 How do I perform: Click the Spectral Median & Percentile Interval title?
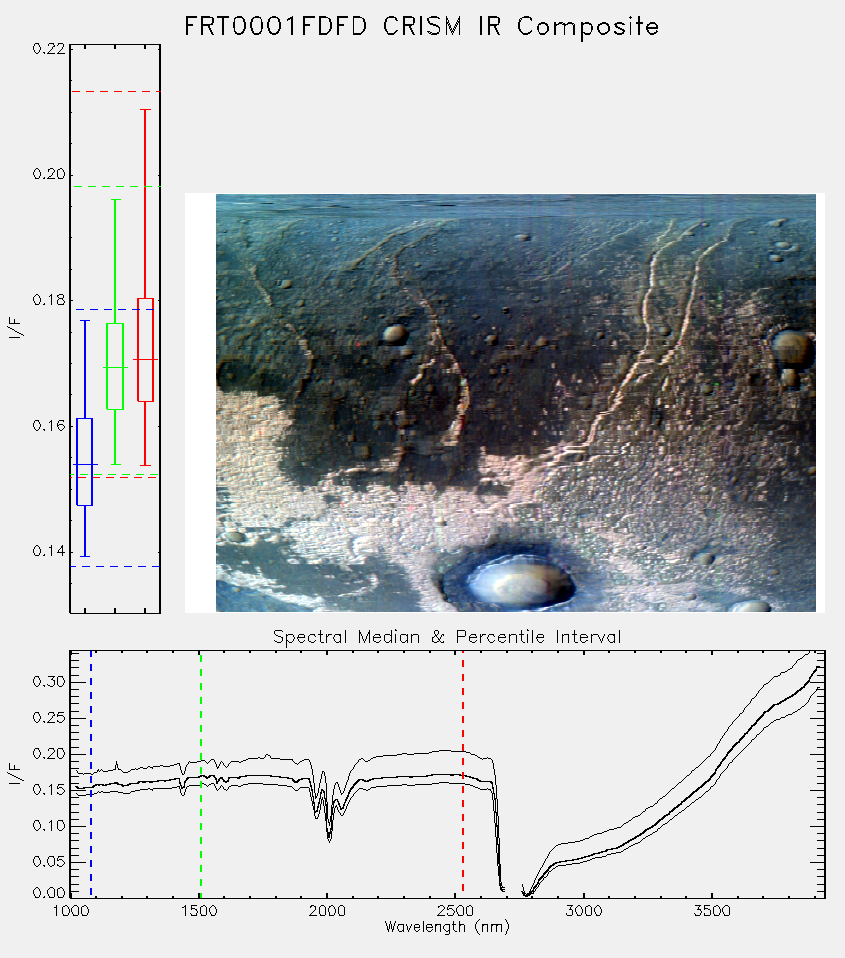(447, 637)
